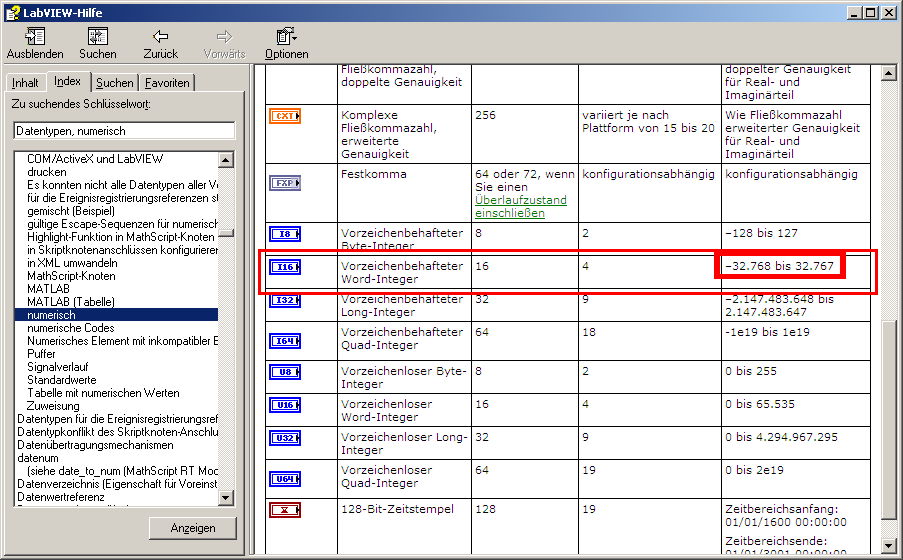Click the red timestamp data type icon

pyautogui.click(x=285, y=510)
